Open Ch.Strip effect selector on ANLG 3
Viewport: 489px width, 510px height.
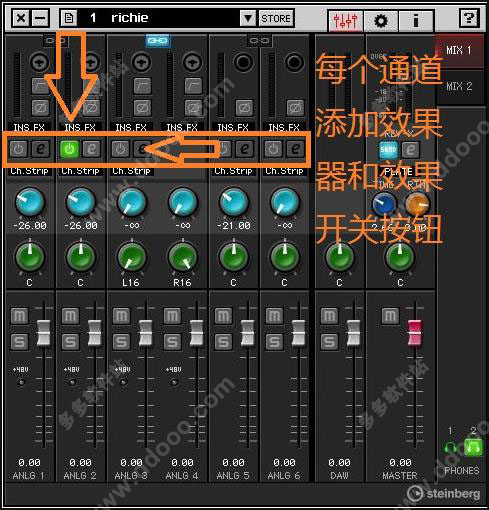(x=131, y=171)
